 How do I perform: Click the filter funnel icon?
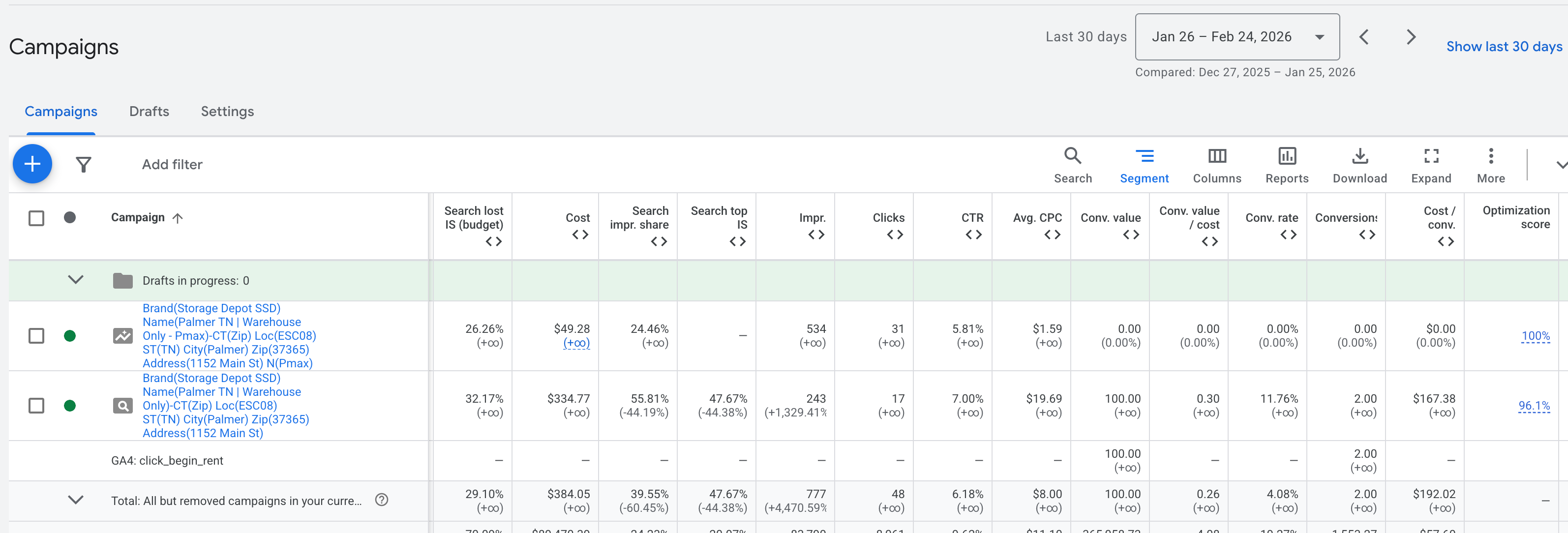pos(84,164)
